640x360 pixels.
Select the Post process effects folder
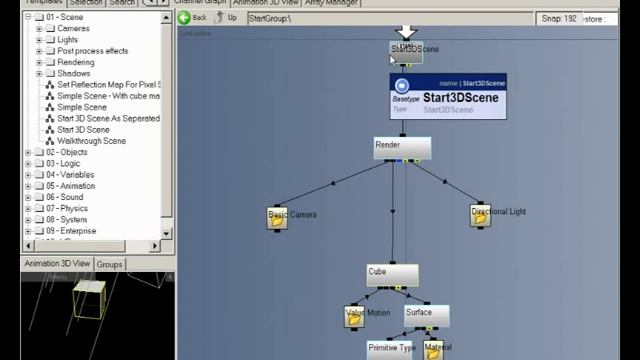coord(93,51)
